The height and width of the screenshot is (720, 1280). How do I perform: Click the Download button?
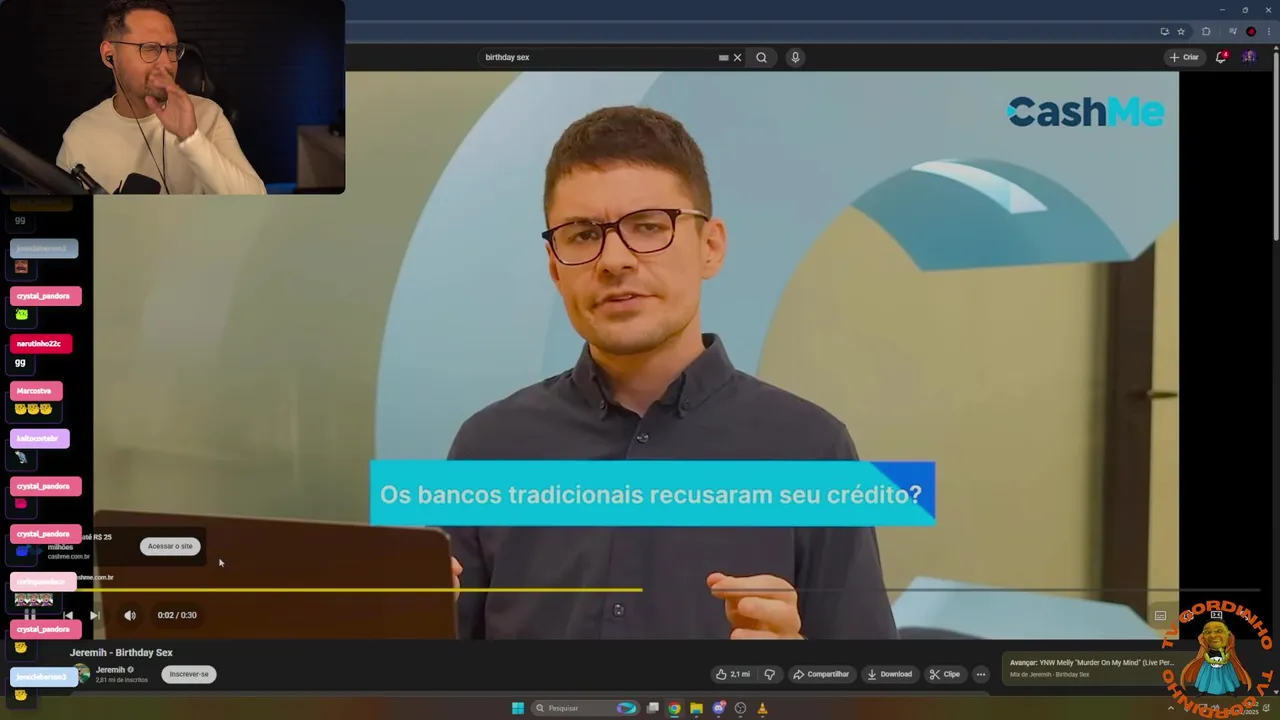tap(889, 674)
